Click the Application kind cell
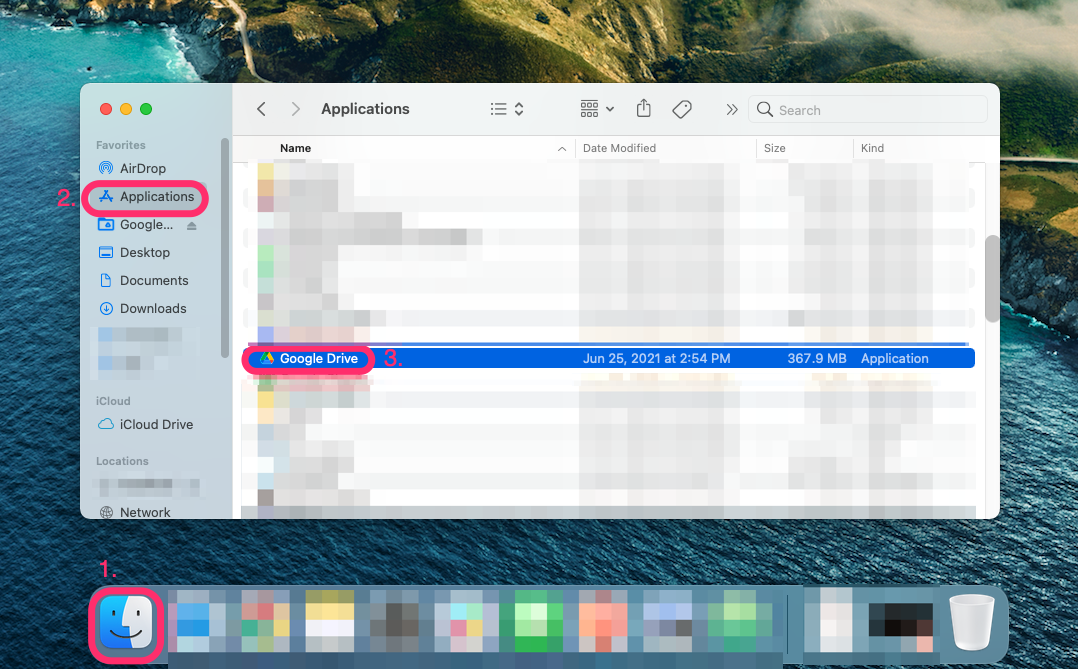 tap(894, 358)
